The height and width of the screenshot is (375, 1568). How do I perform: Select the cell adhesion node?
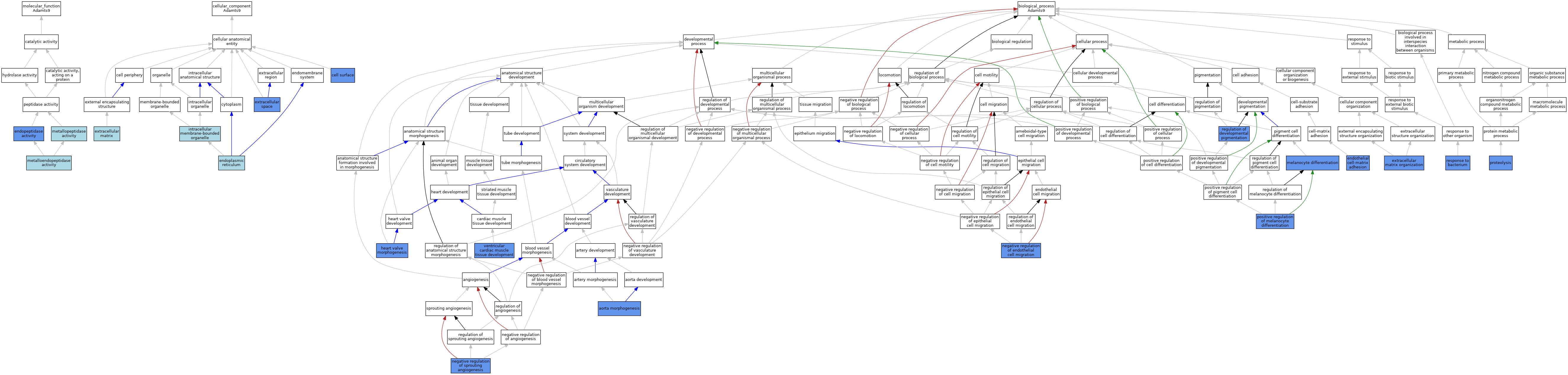[1245, 75]
